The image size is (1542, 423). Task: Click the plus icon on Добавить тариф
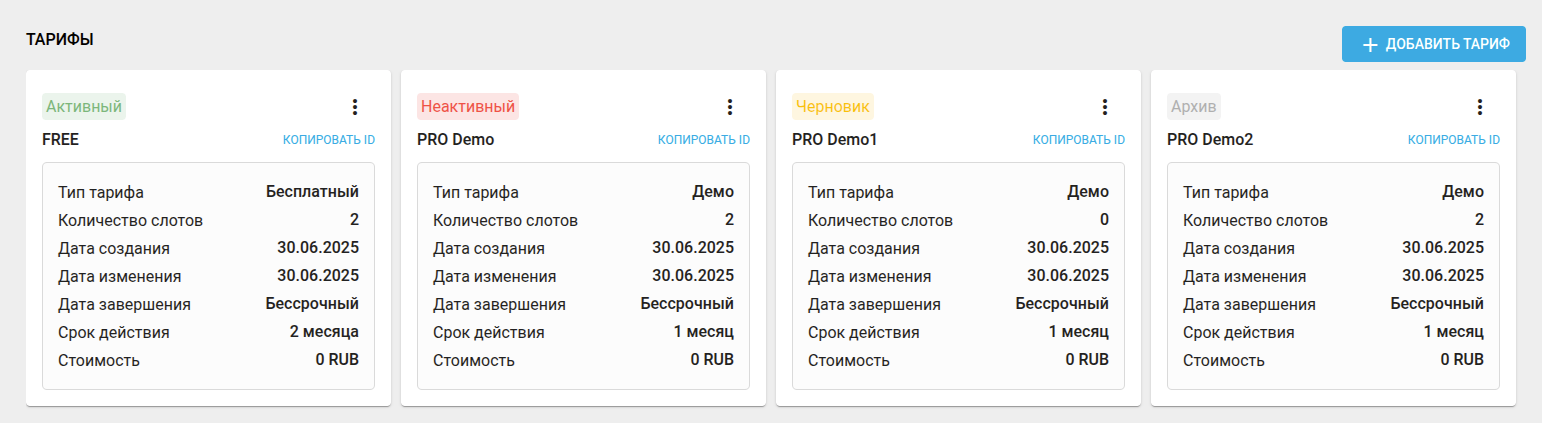(1370, 45)
